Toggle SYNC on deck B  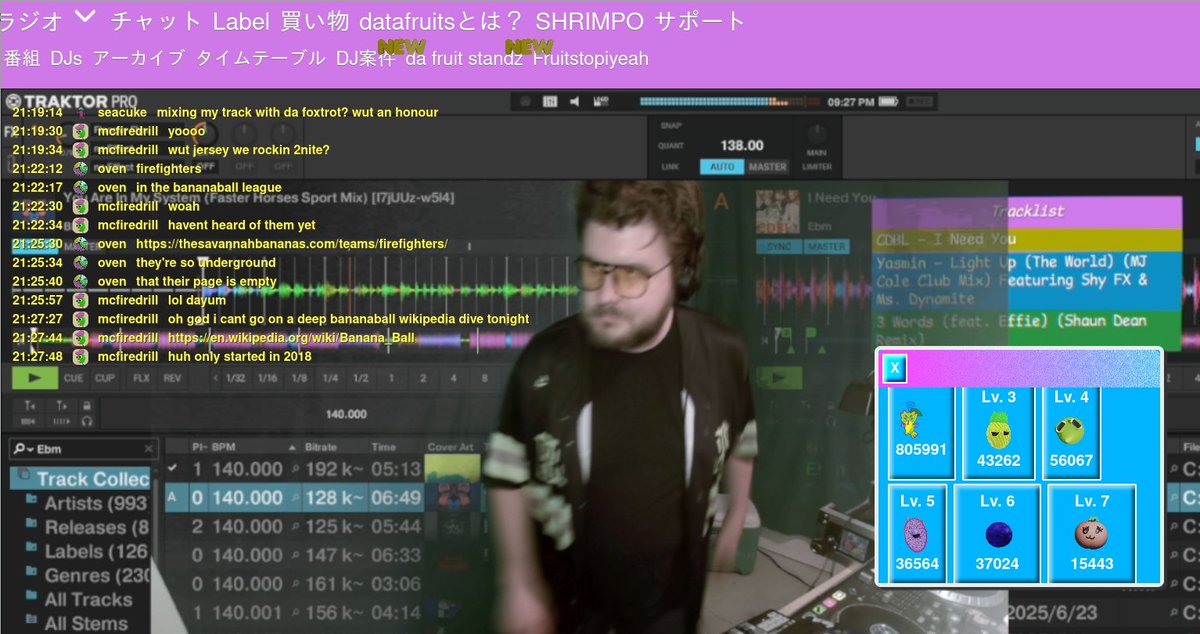(779, 246)
